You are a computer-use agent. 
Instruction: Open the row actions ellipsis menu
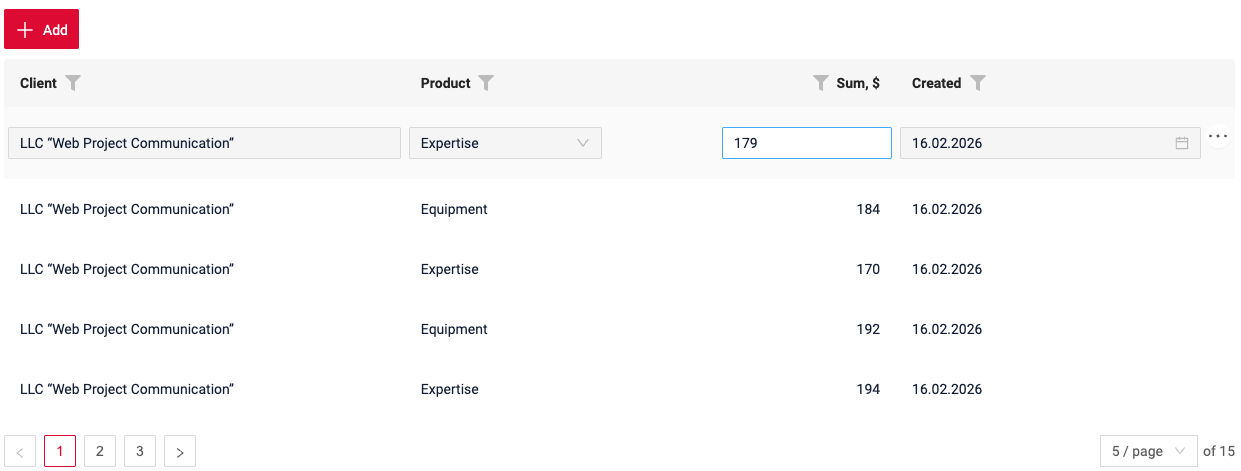click(x=1217, y=137)
